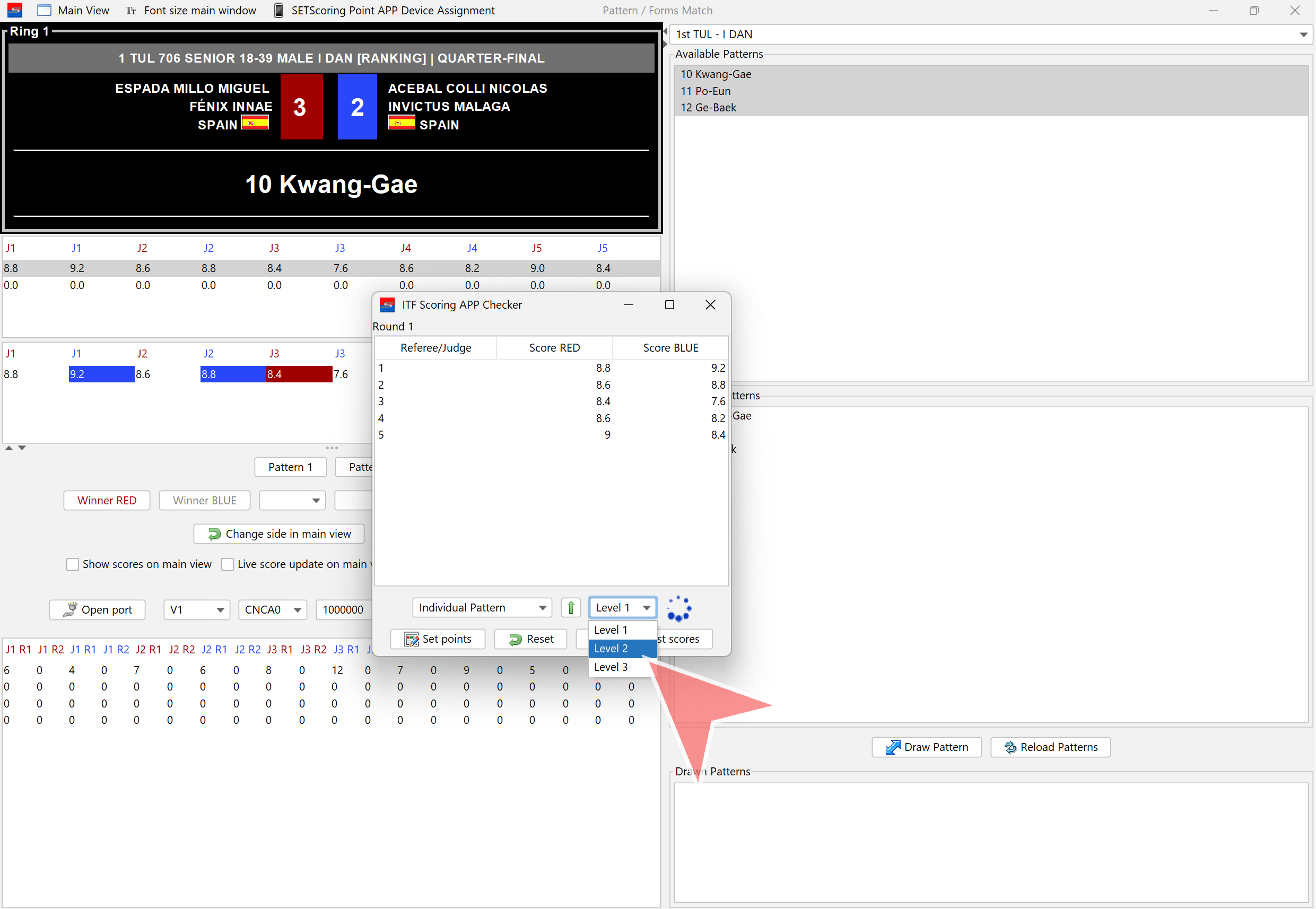Select 11 Po-Eun in Available Patterns
1316x909 pixels.
point(705,91)
